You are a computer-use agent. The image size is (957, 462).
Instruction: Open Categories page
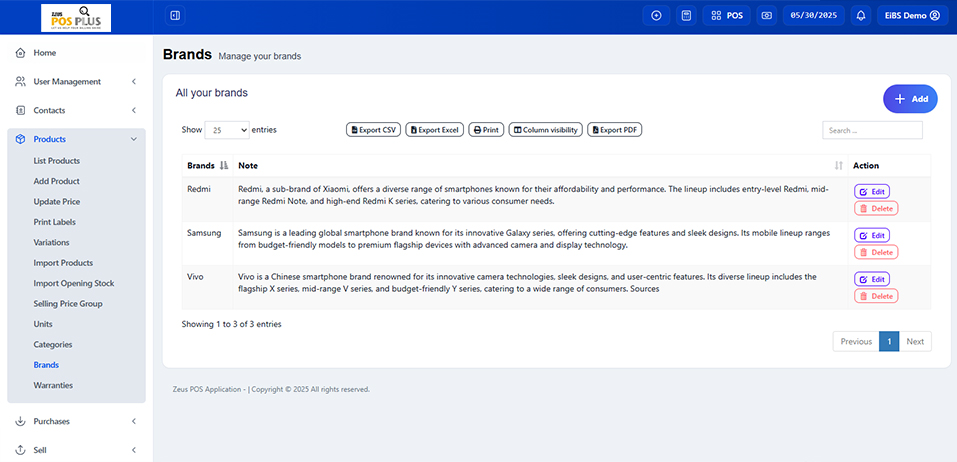coord(53,345)
